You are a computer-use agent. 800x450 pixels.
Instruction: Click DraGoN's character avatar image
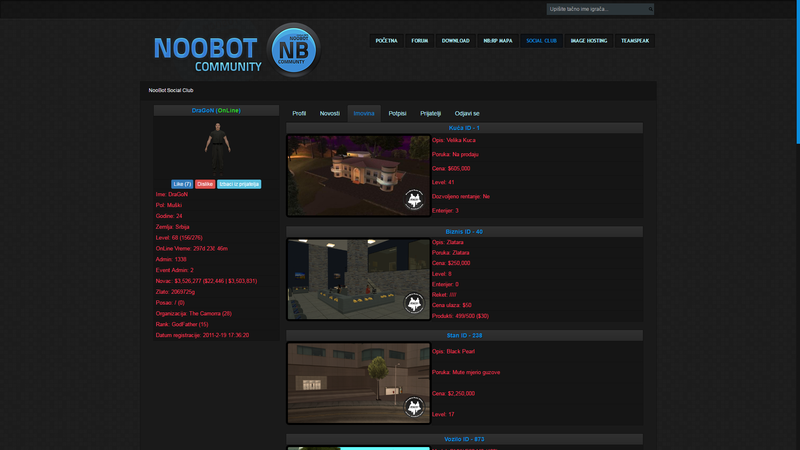point(216,148)
